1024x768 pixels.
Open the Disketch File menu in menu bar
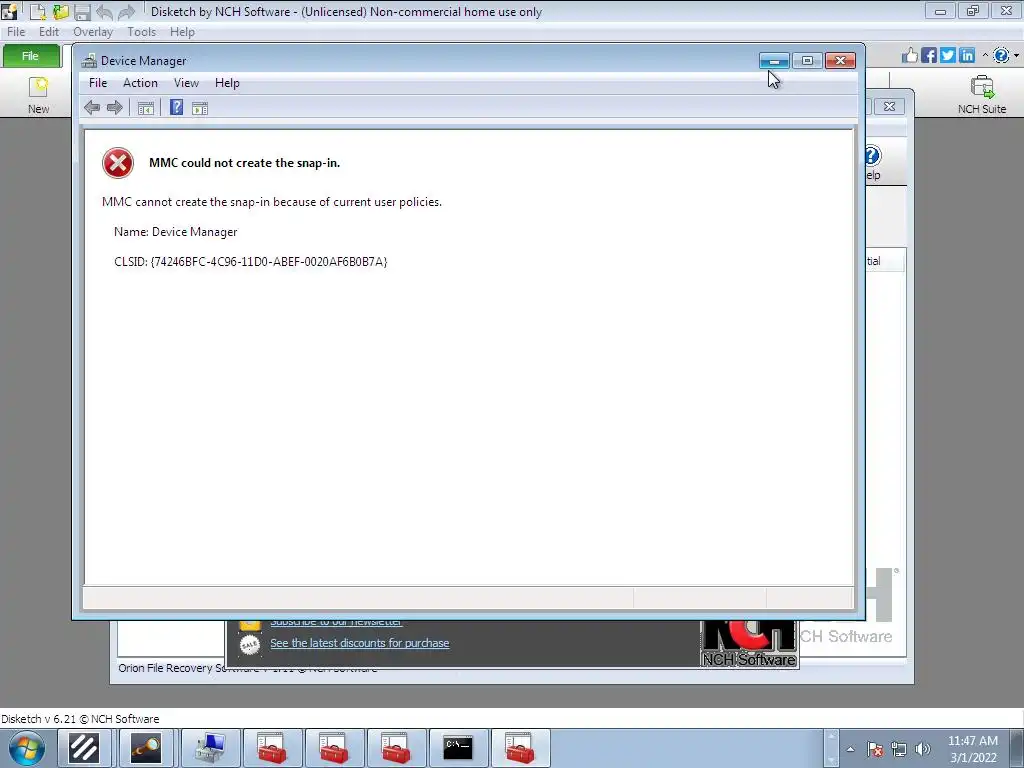[x=16, y=31]
